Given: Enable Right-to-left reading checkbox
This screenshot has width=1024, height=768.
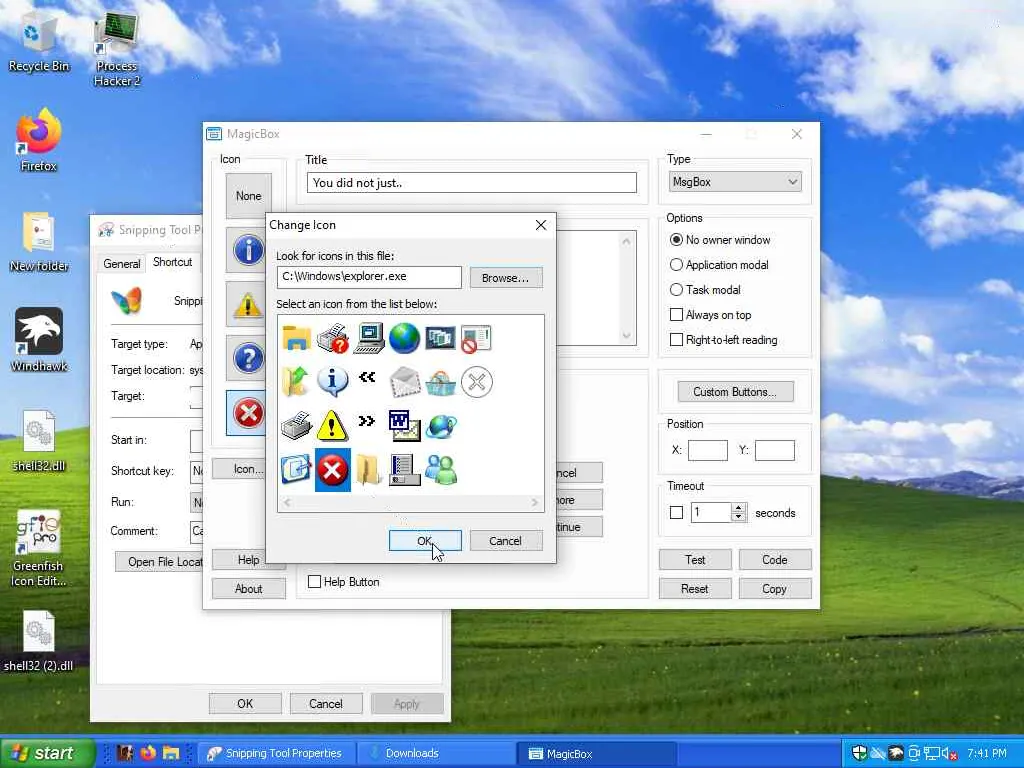Looking at the screenshot, I should pyautogui.click(x=677, y=340).
